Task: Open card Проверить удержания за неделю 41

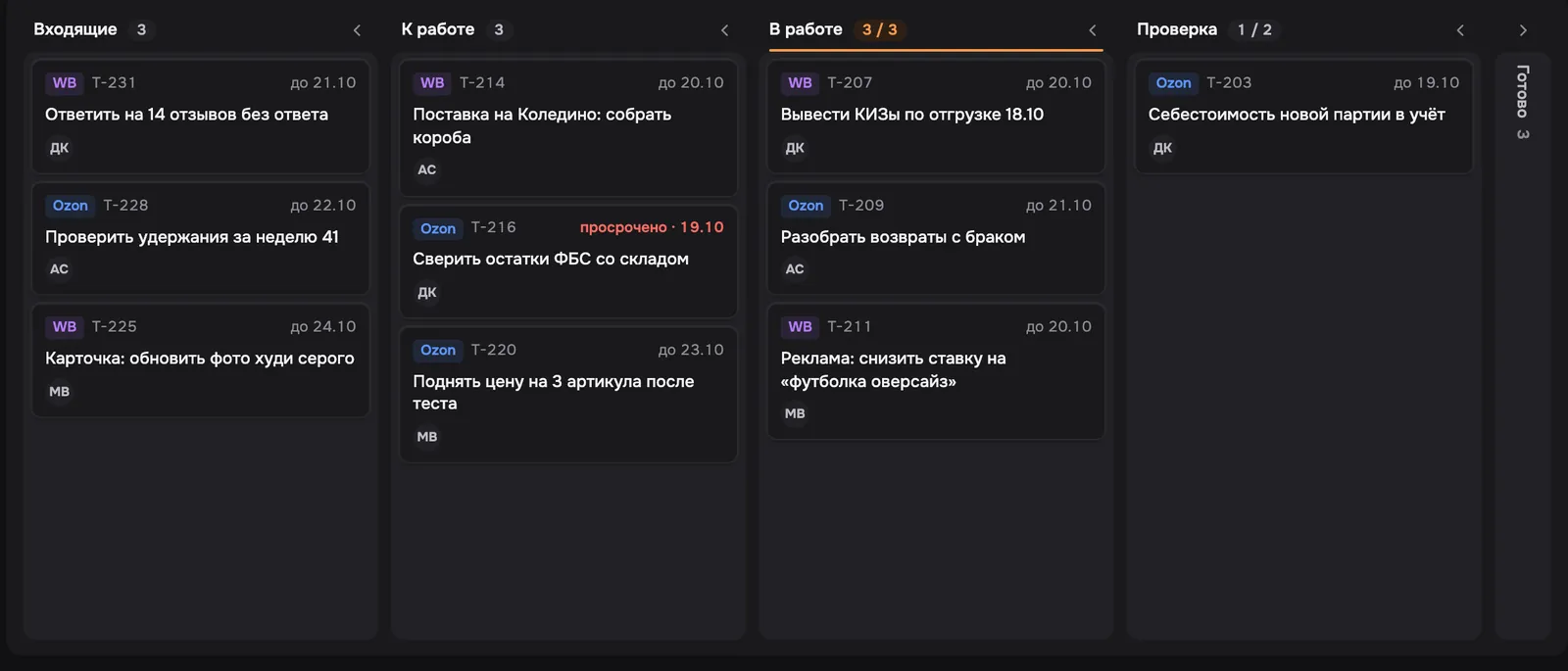Action: point(201,238)
